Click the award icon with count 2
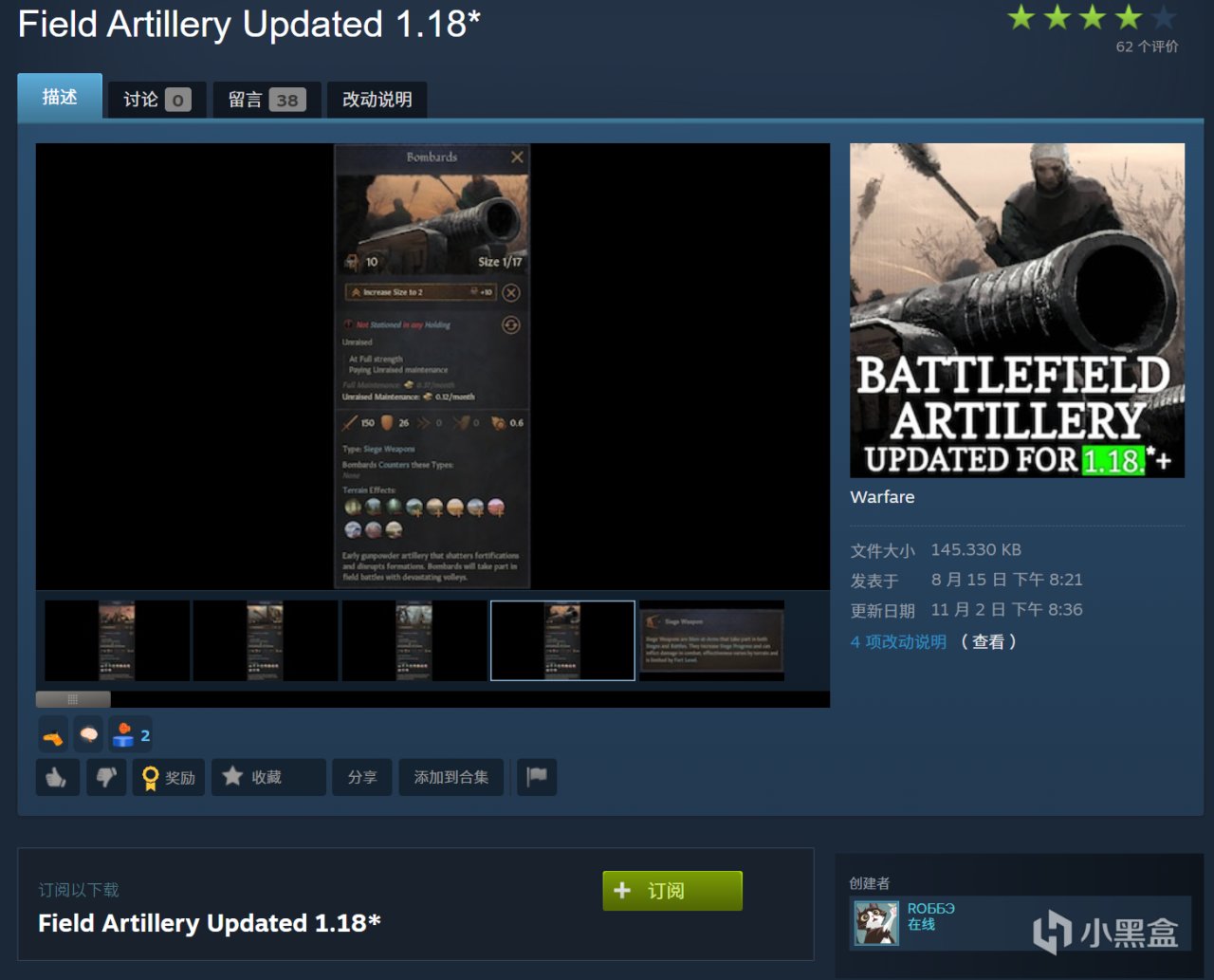 [x=131, y=735]
